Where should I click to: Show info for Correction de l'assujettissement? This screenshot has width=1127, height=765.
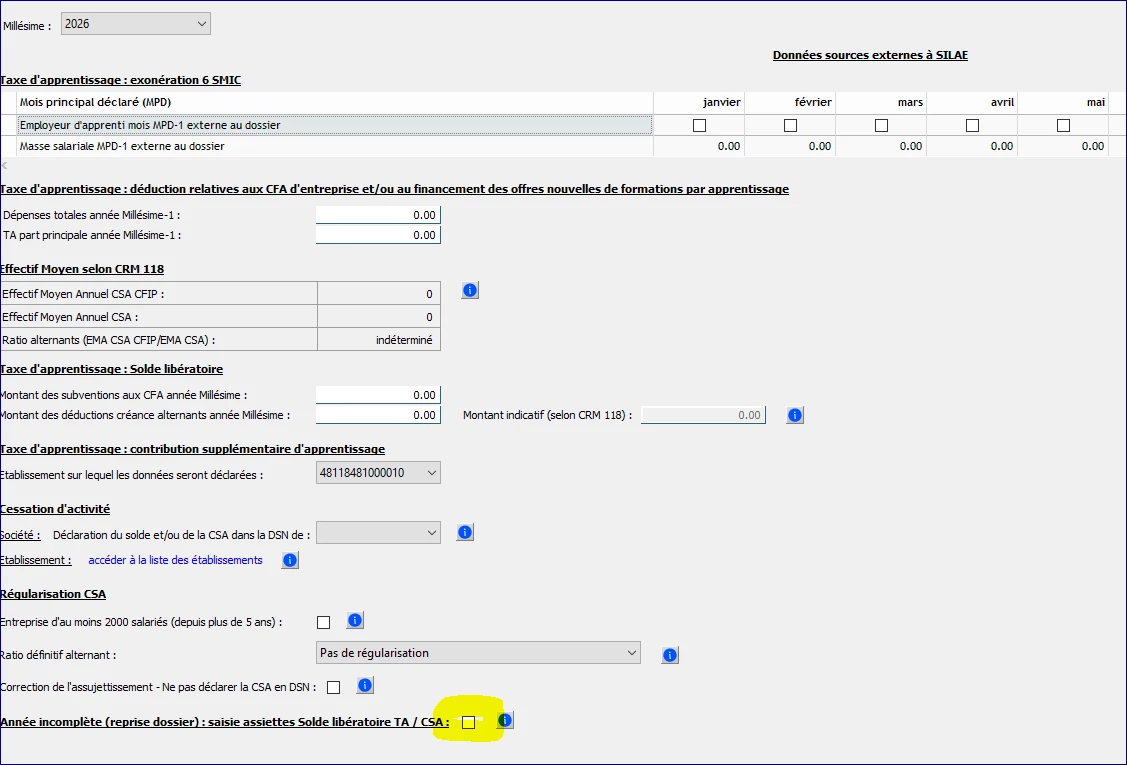coord(365,685)
